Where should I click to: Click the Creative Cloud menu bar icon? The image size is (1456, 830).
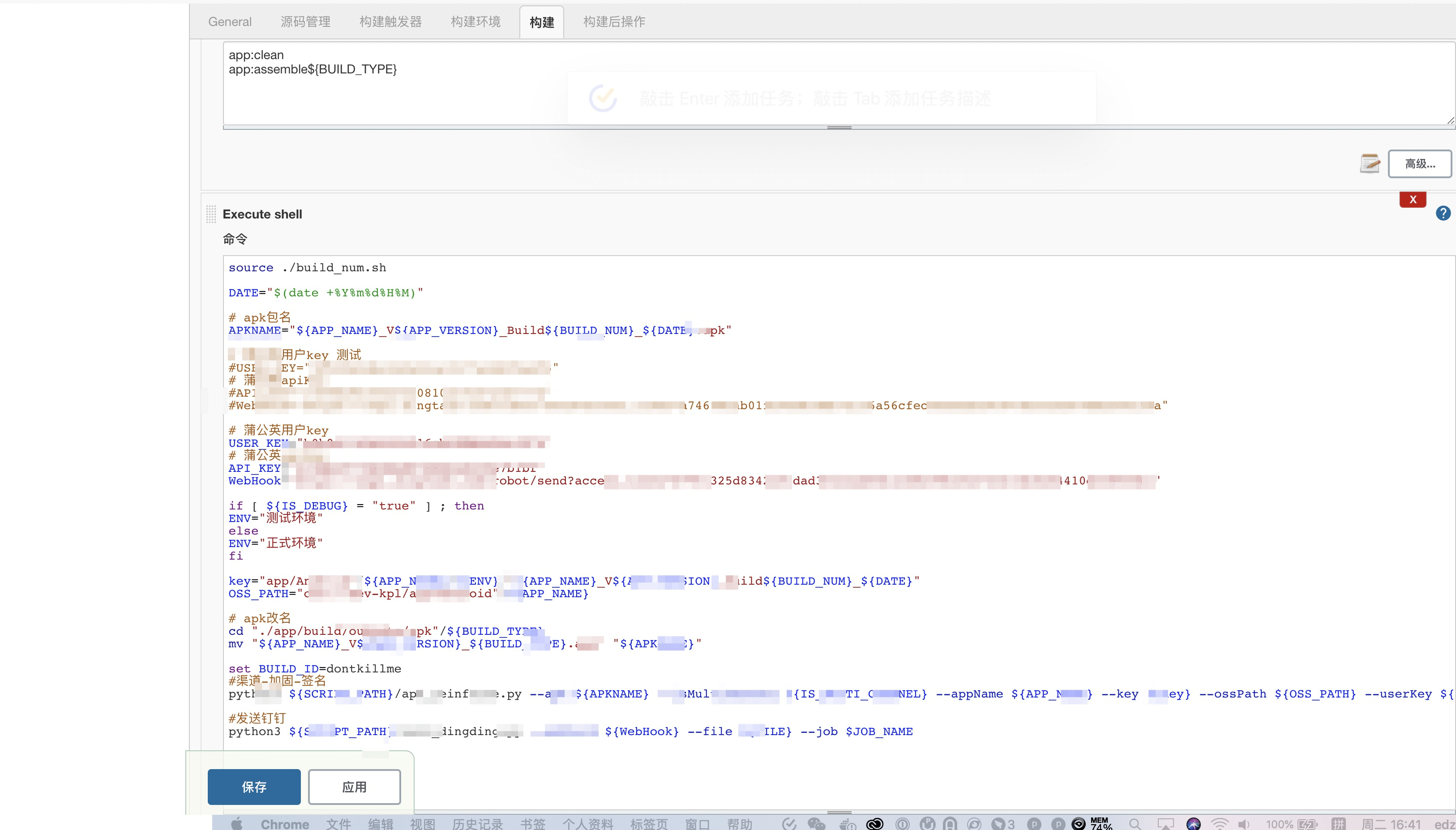[874, 824]
